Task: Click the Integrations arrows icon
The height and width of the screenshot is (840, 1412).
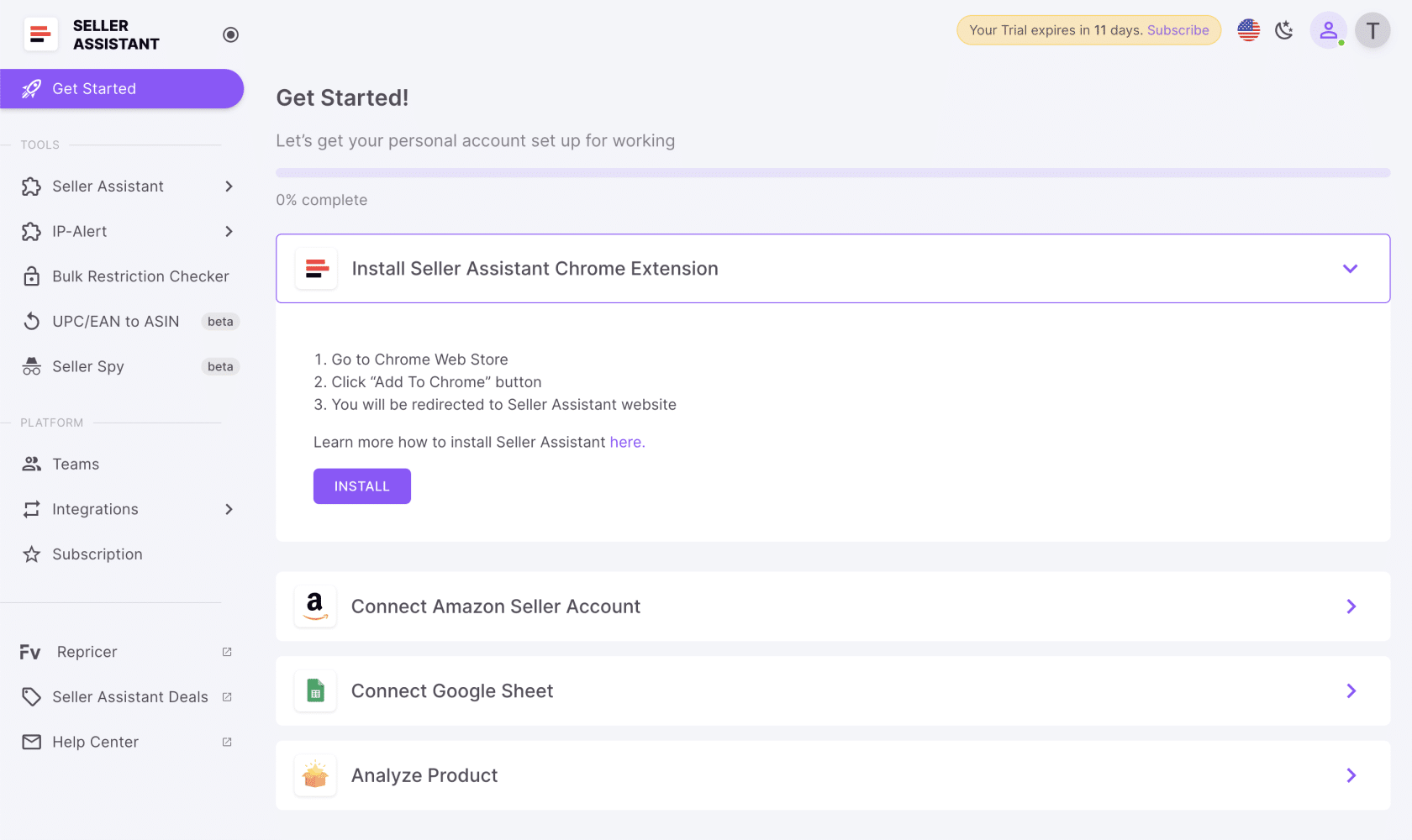Action: point(31,510)
